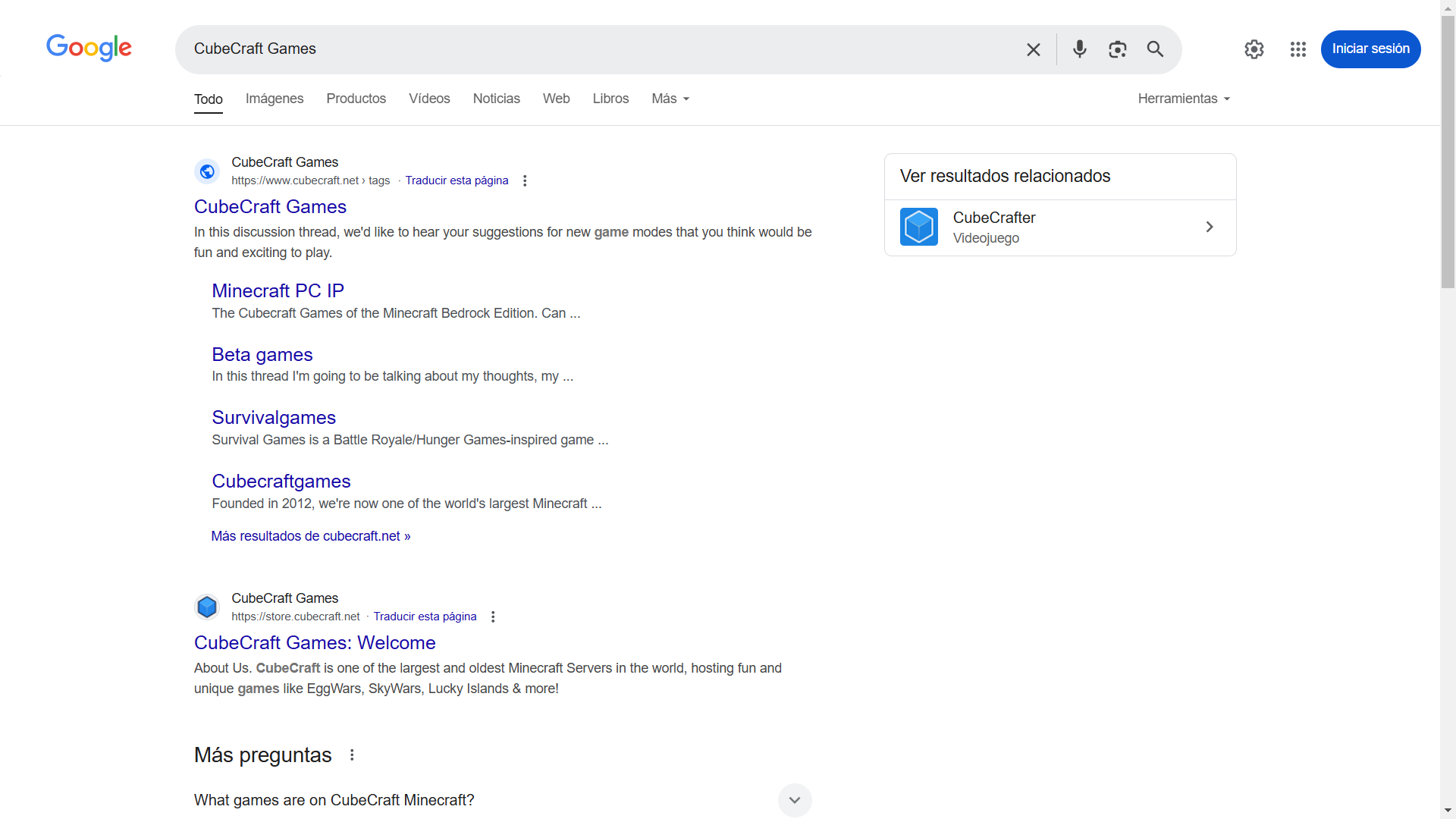
Task: Start voice search with microphone icon
Action: tap(1080, 49)
